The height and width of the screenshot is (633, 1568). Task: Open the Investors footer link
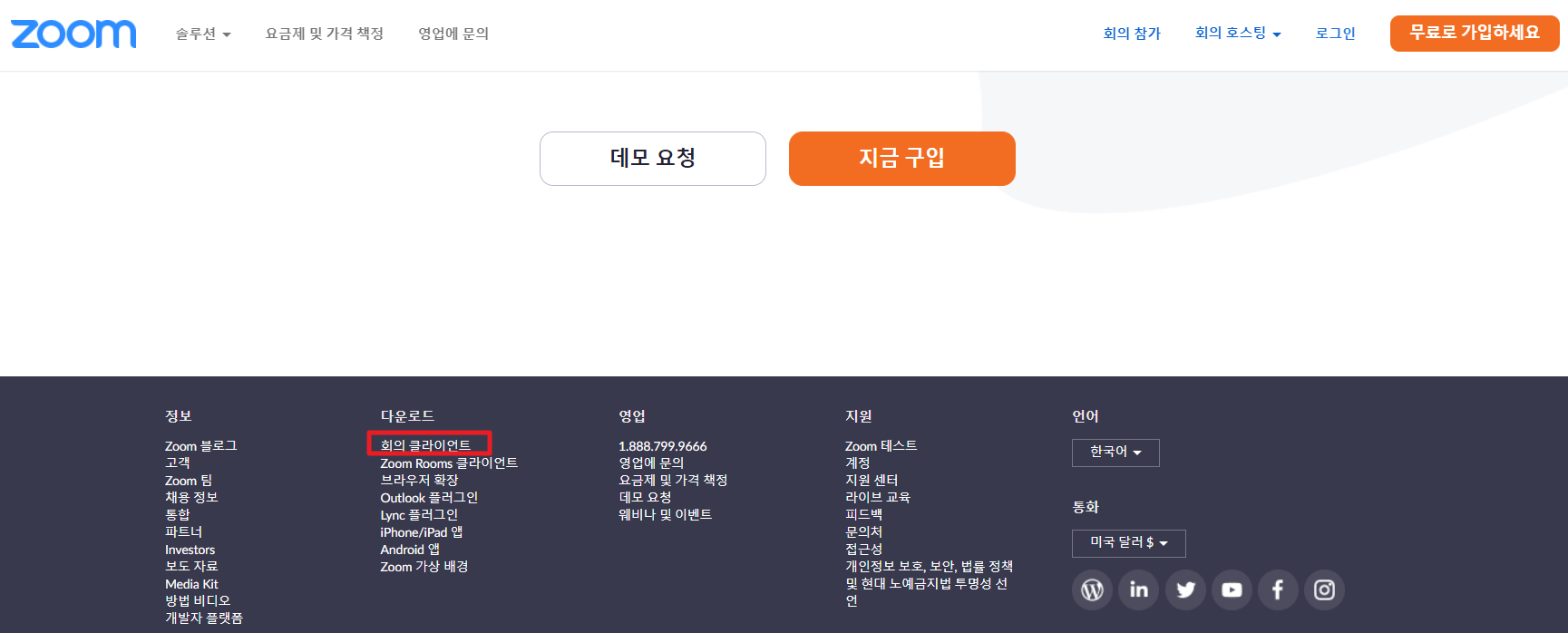coord(190,550)
